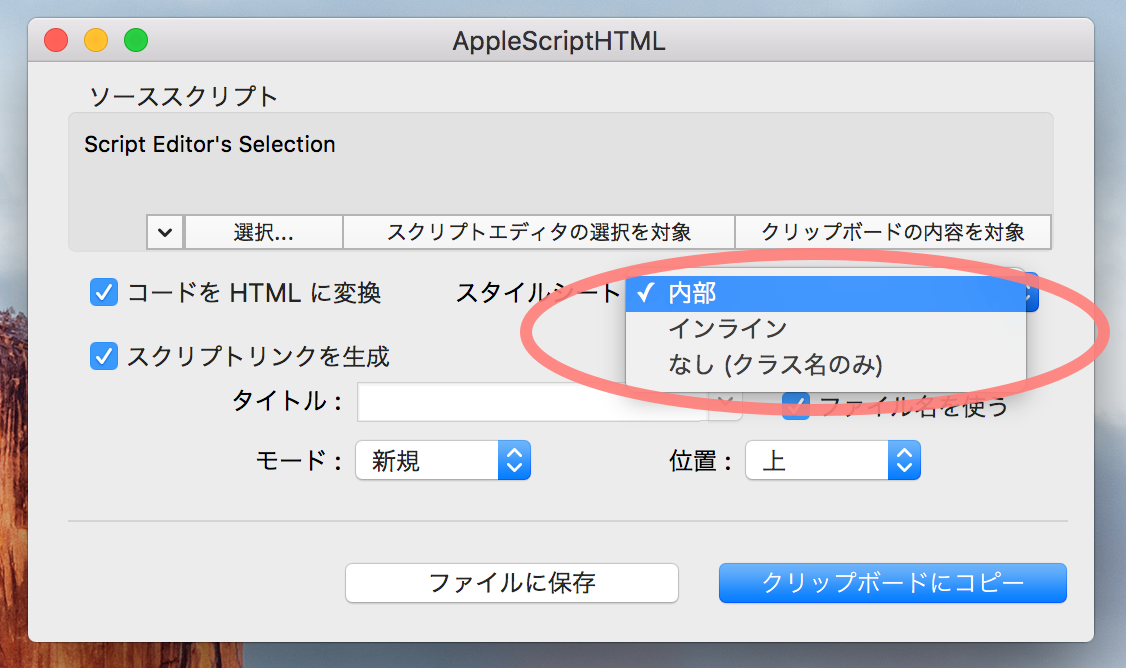Open the recent sources chevron dropdown
The width and height of the screenshot is (1126, 668).
point(165,232)
